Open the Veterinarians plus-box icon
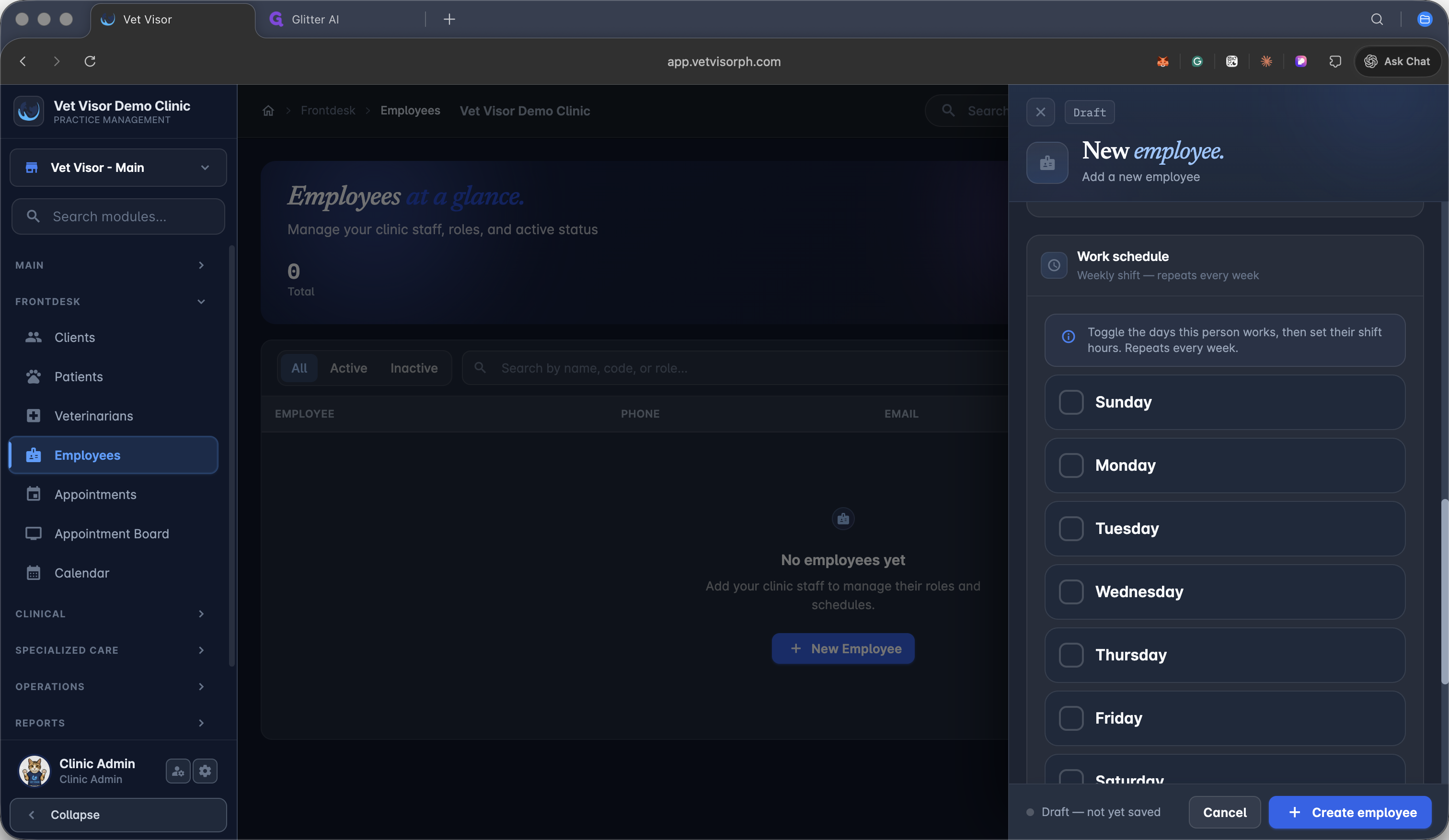This screenshot has height=840, width=1449. tap(34, 415)
